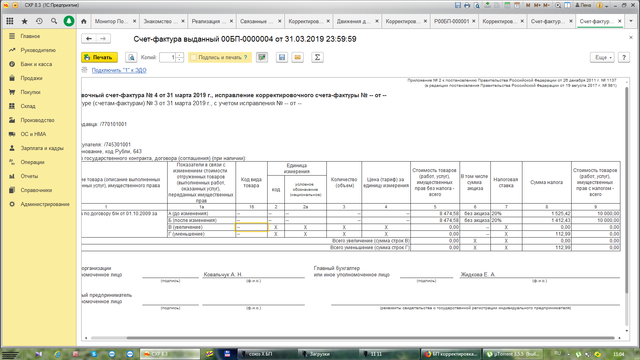640x360 pixels.
Task: Click help question mark beside Подпись и печать
Action: (245, 58)
